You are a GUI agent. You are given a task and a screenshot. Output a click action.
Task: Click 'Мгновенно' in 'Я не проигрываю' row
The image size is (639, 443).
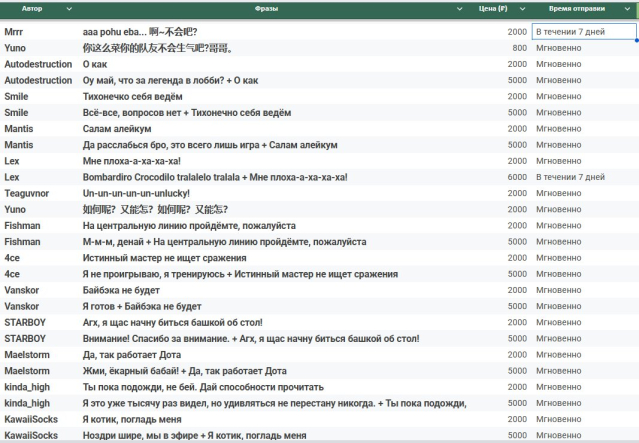coord(558,274)
